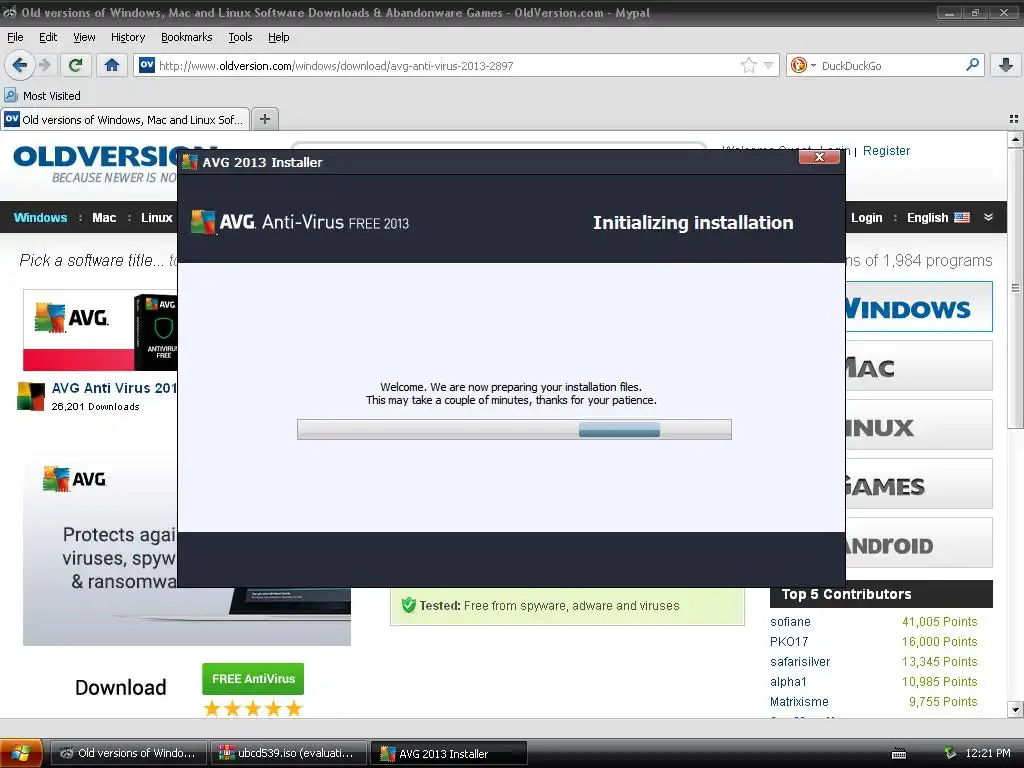This screenshot has height=768, width=1024.
Task: Click the page scrollbar down arrow
Action: pyautogui.click(x=1015, y=709)
